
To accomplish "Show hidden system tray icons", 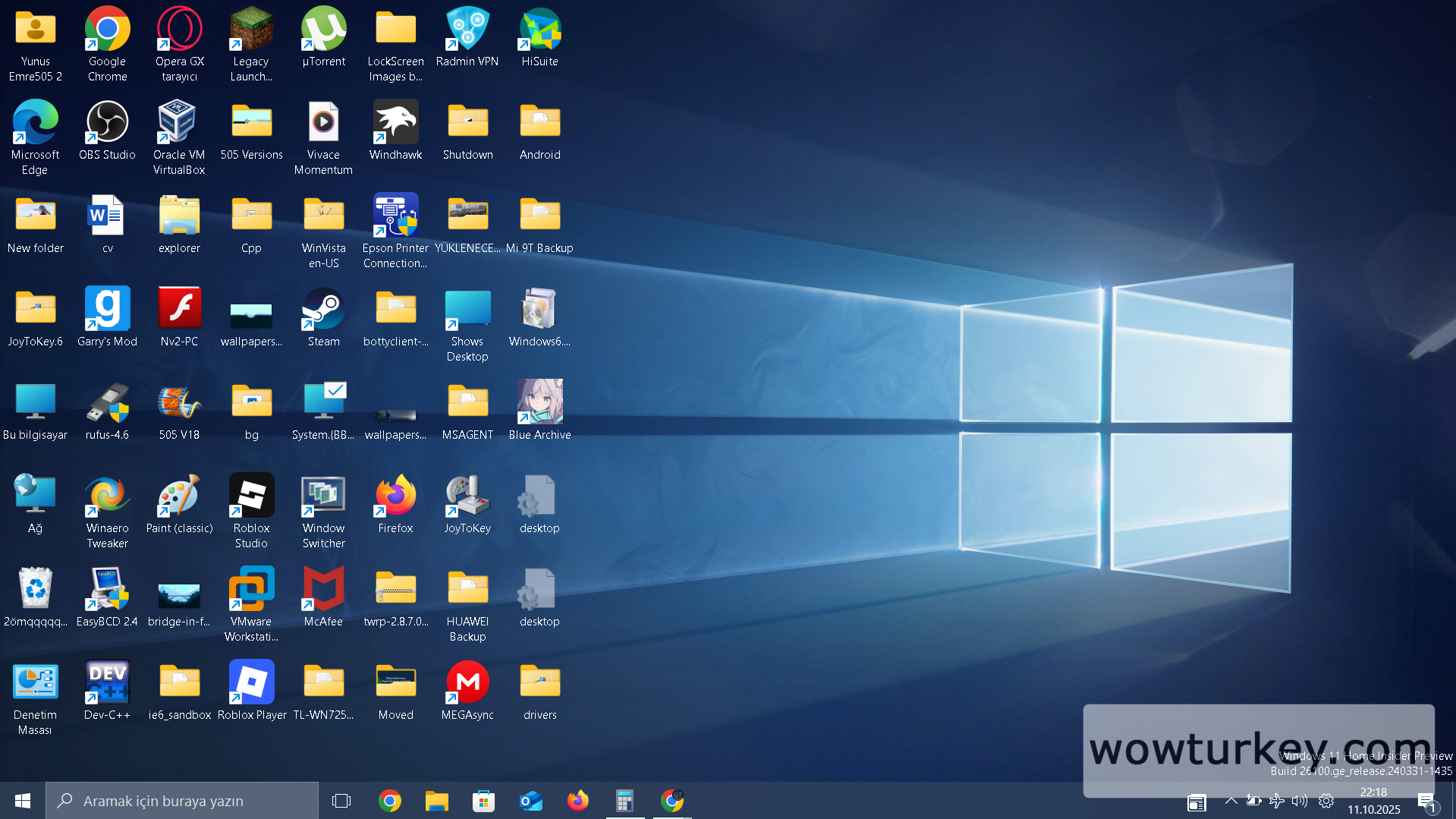I will pos(1231,801).
